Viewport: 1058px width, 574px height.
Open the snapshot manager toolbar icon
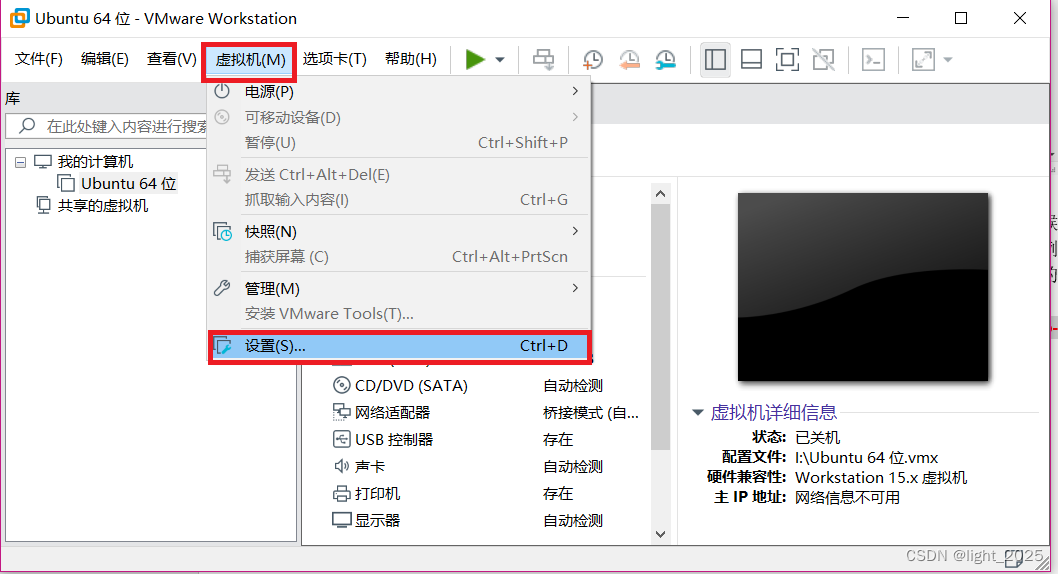pyautogui.click(x=665, y=59)
